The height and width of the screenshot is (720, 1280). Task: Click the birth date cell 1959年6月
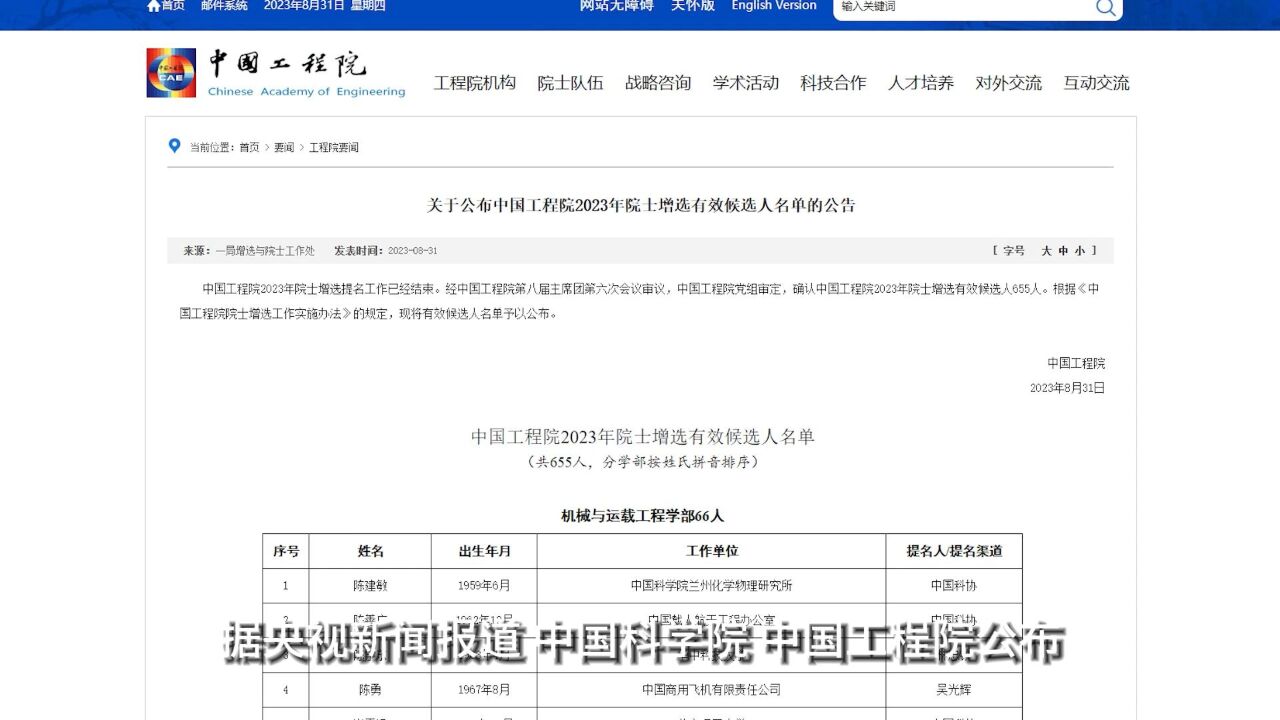484,585
